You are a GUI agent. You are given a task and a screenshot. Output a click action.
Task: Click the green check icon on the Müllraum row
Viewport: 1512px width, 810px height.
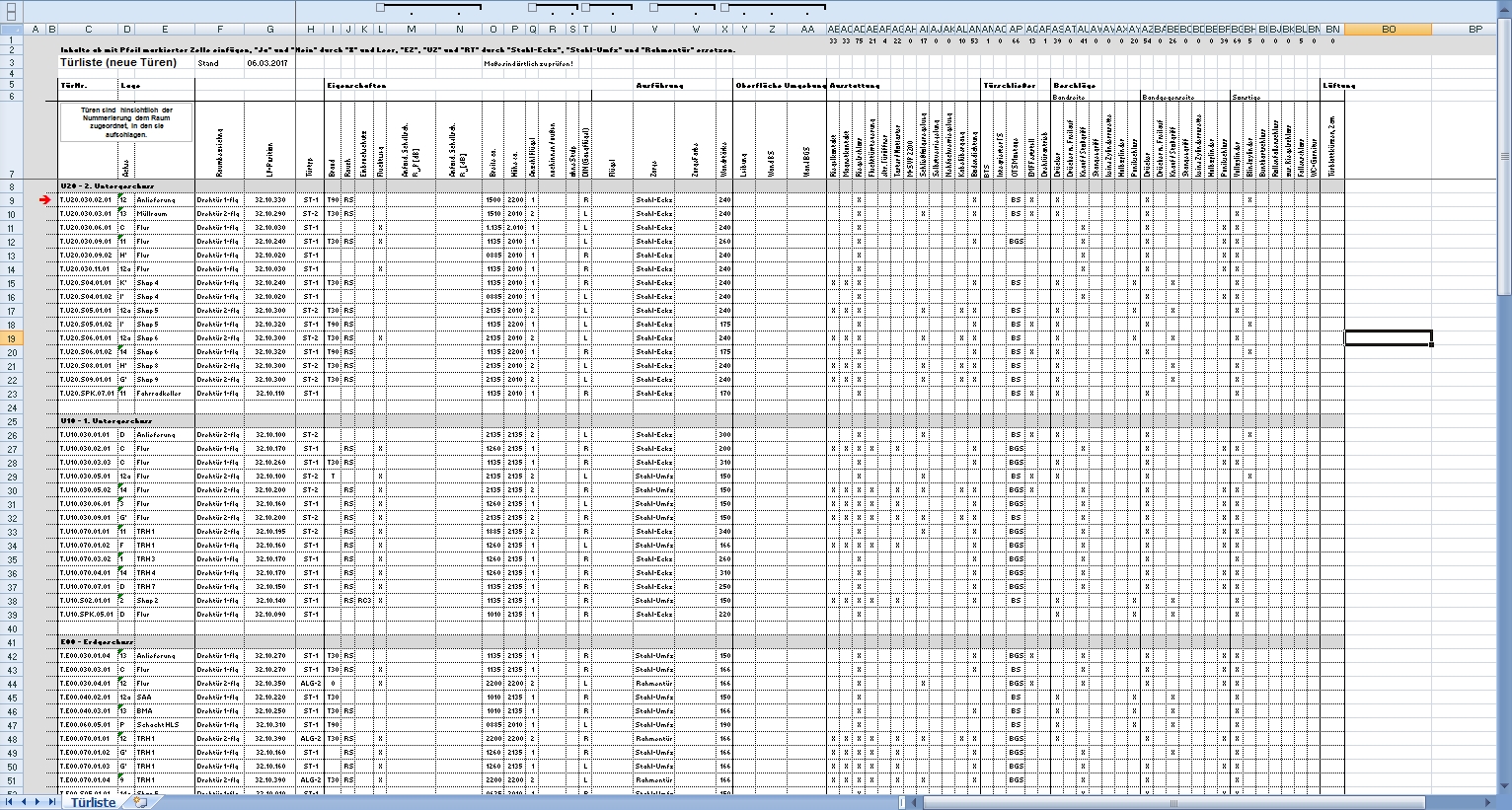[x=120, y=209]
